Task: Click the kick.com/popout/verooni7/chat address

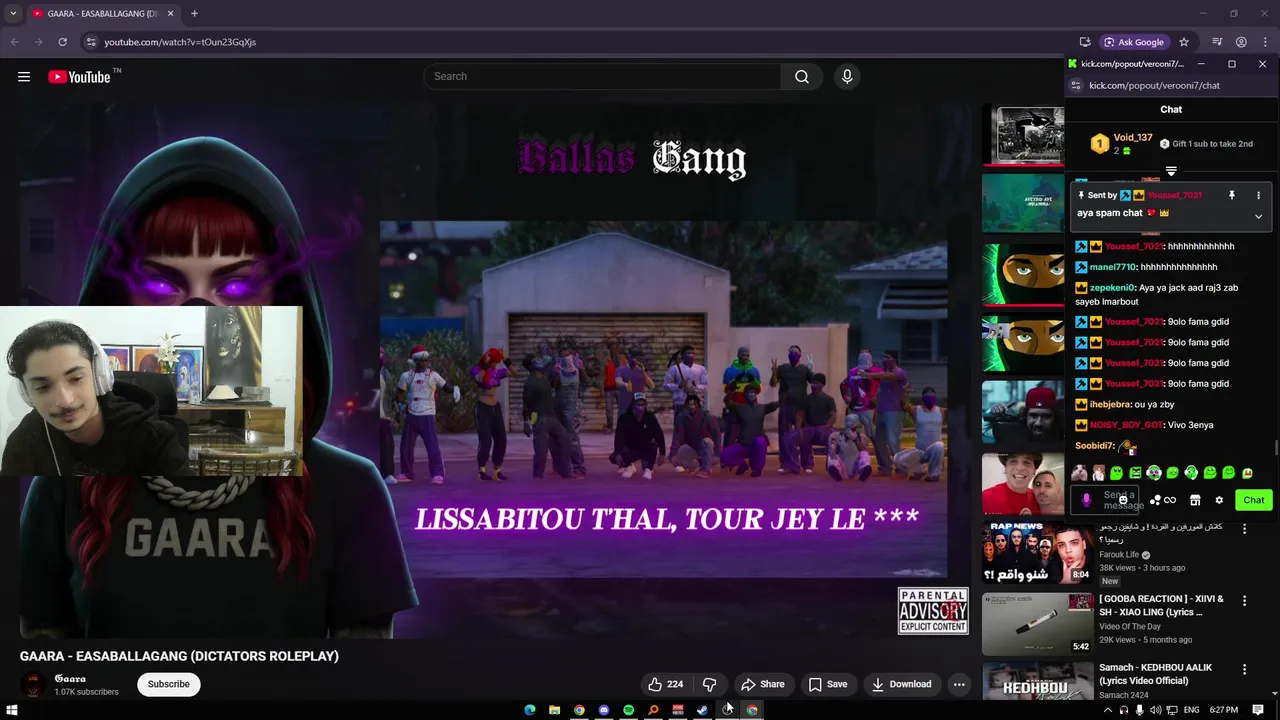Action: (1154, 86)
